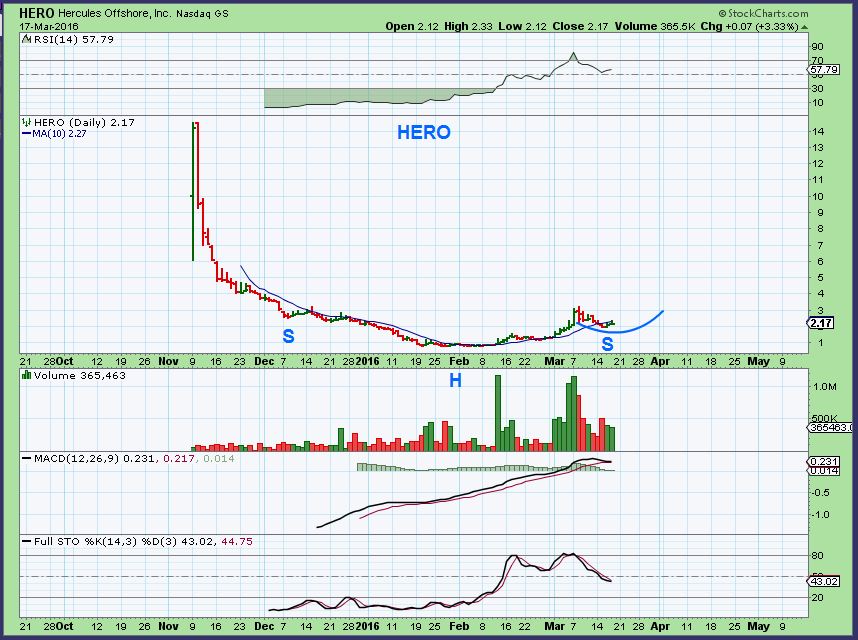Click the MA(10) 2.27 moving average label

59,133
